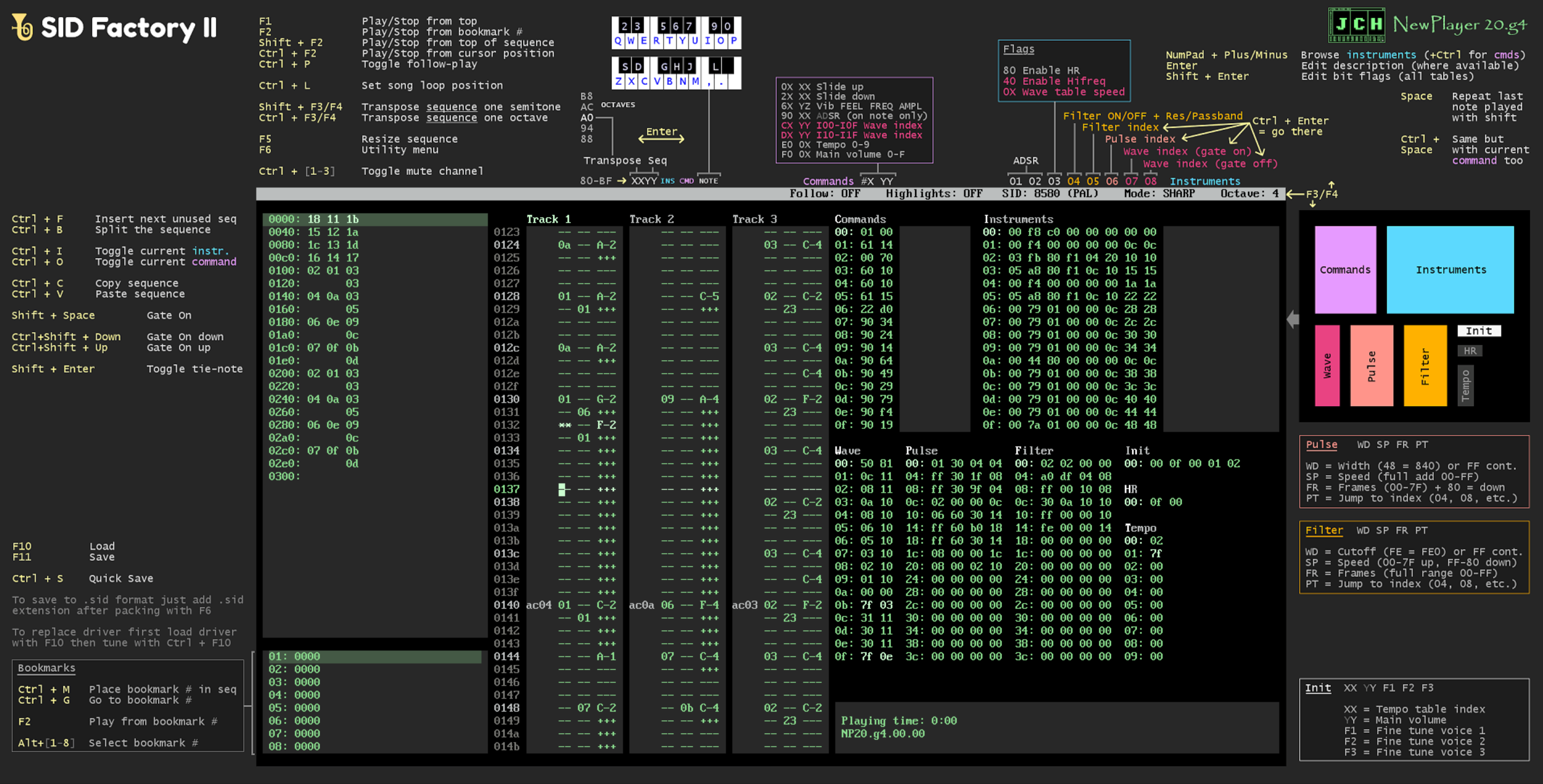The width and height of the screenshot is (1543, 784).
Task: Click the underlined Filter heading in help box
Action: [1324, 530]
